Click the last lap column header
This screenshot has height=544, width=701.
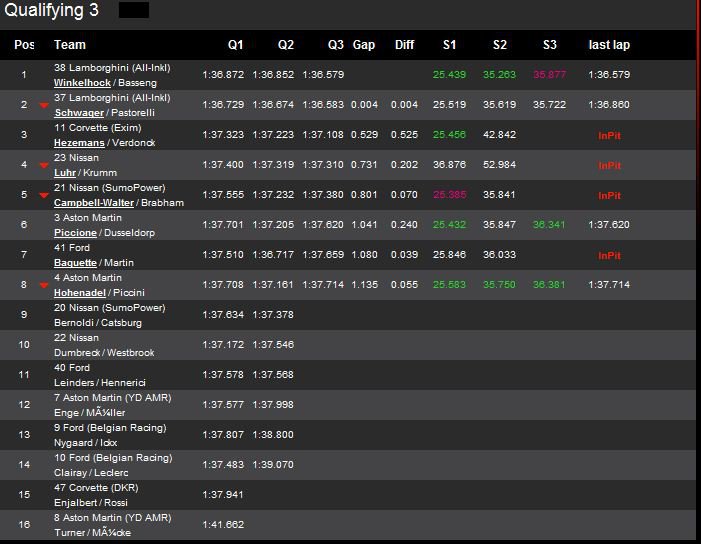point(609,45)
